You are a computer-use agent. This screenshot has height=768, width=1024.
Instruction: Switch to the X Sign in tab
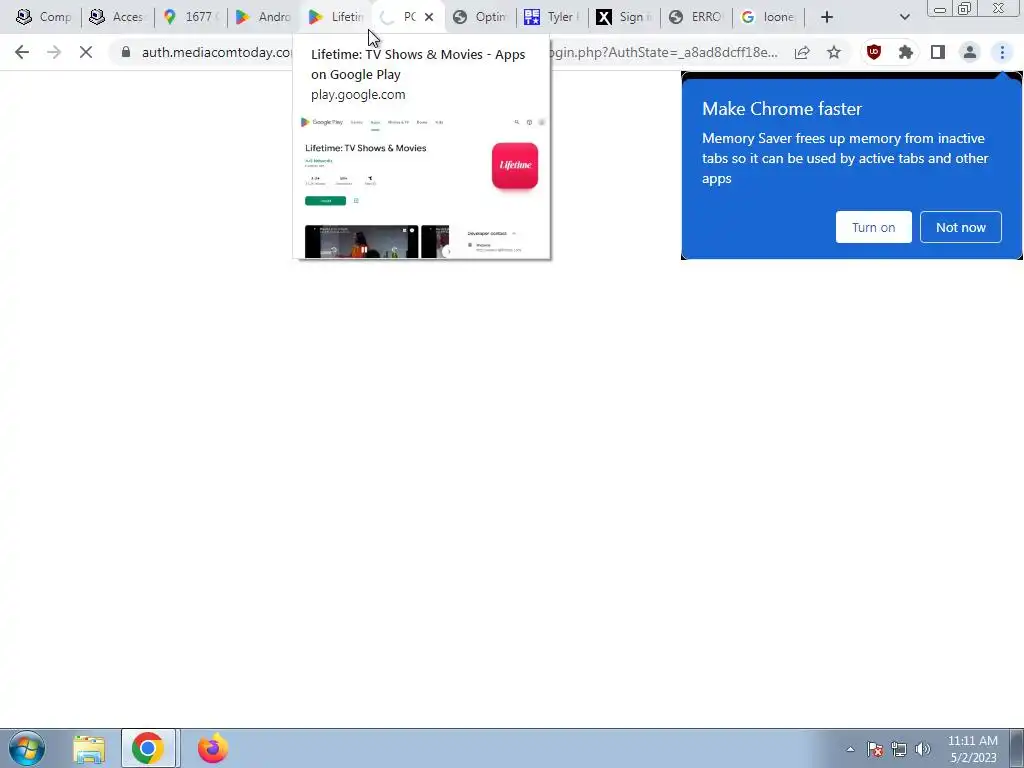624,17
